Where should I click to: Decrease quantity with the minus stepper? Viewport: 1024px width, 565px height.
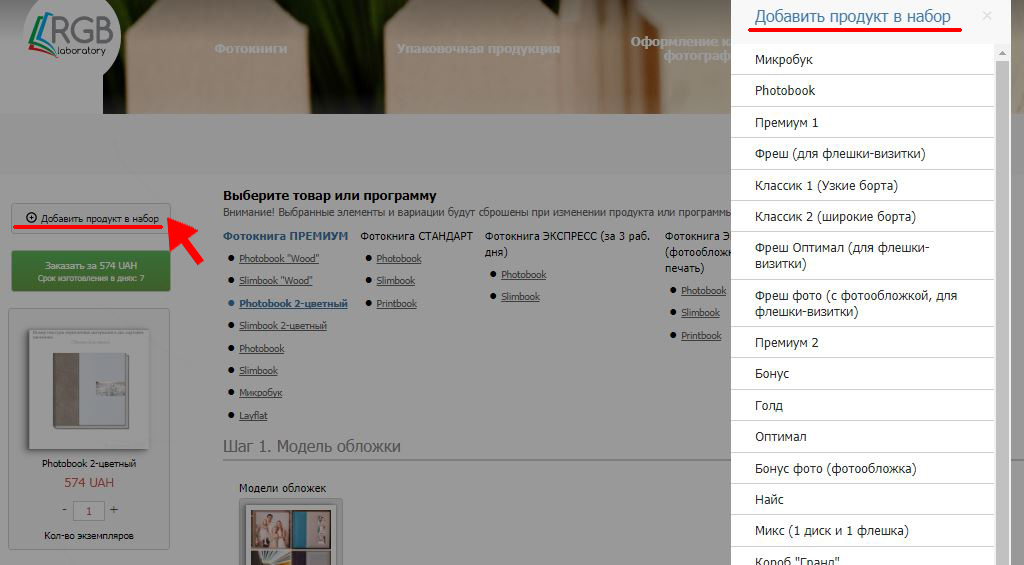pos(63,510)
